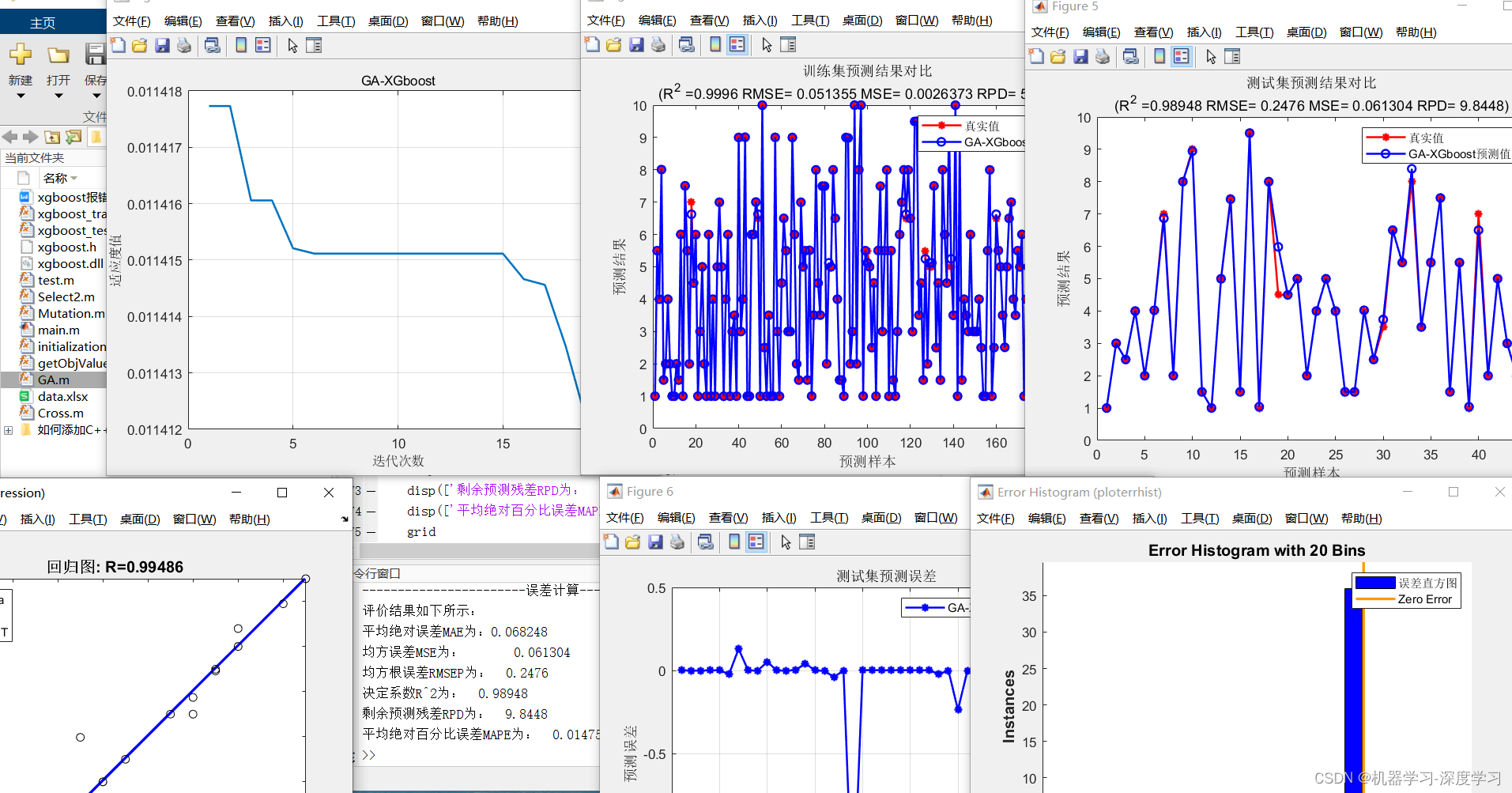The image size is (1512, 793).
Task: Go up one folder level
Action: point(52,137)
